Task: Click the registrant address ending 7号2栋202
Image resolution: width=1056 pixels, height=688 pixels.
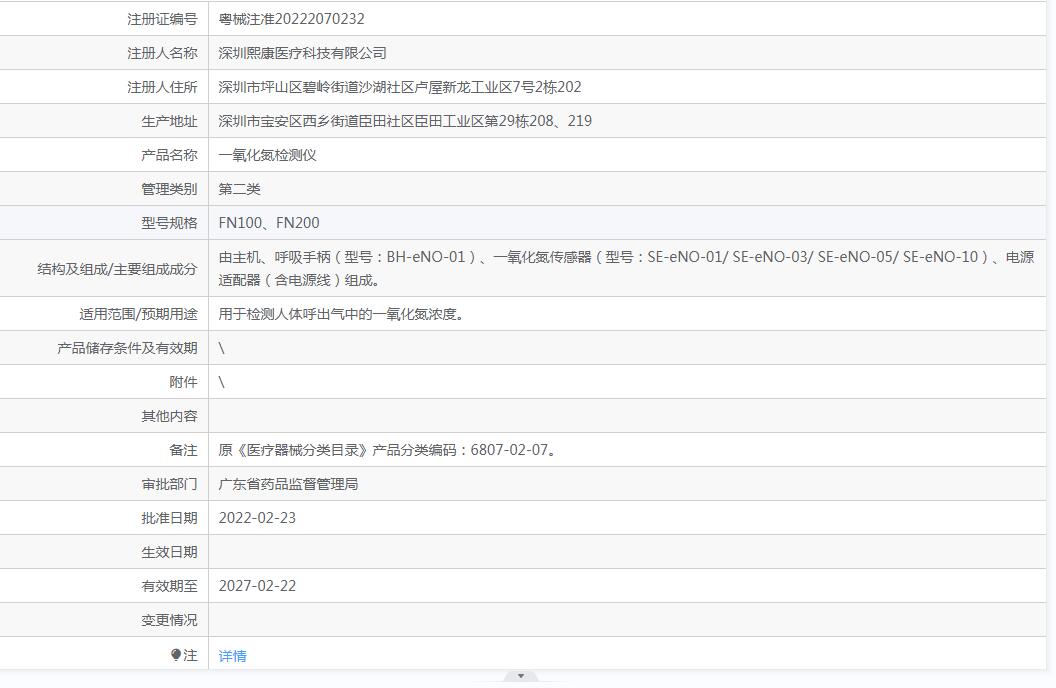Action: 400,88
